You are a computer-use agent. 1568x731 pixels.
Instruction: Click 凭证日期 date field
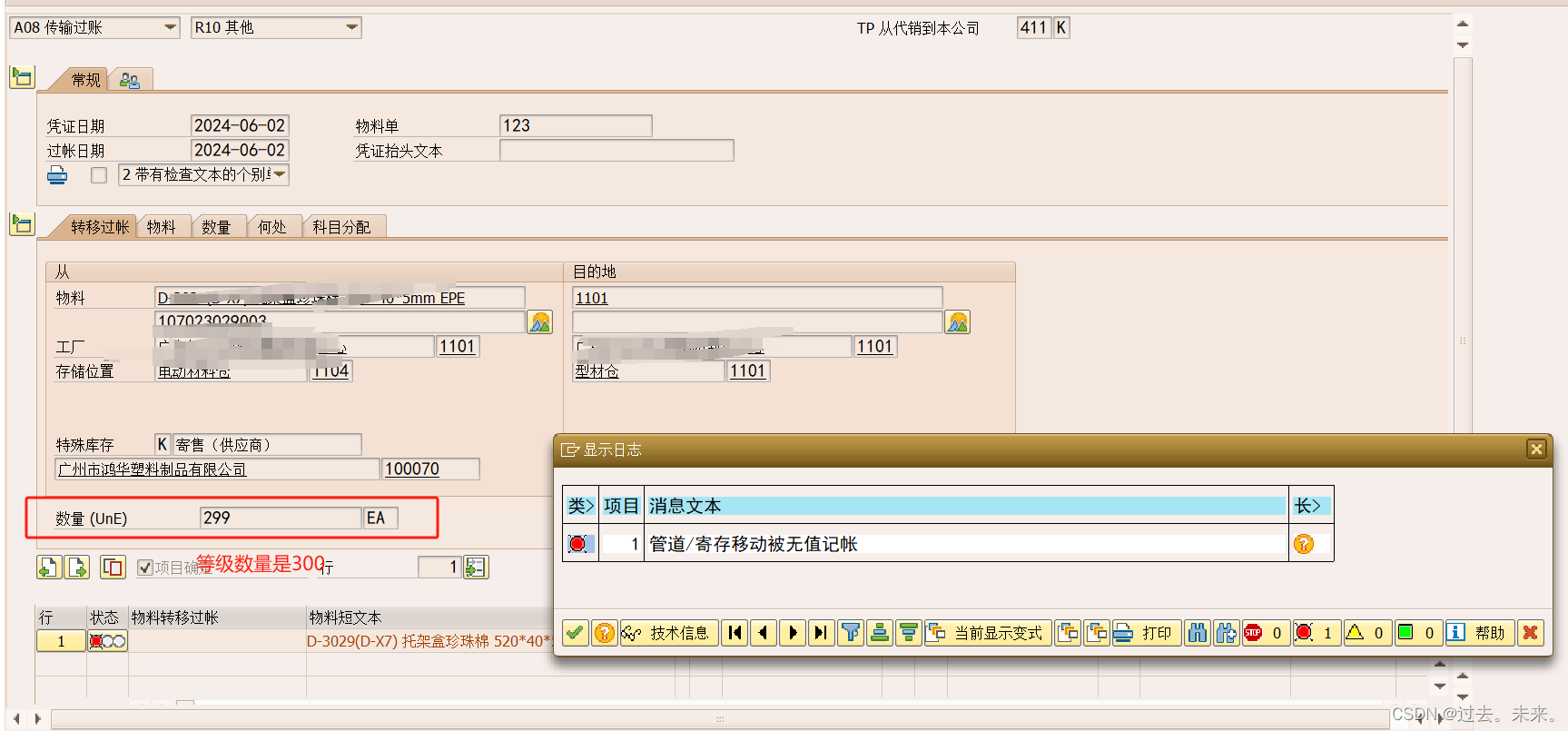[x=240, y=125]
